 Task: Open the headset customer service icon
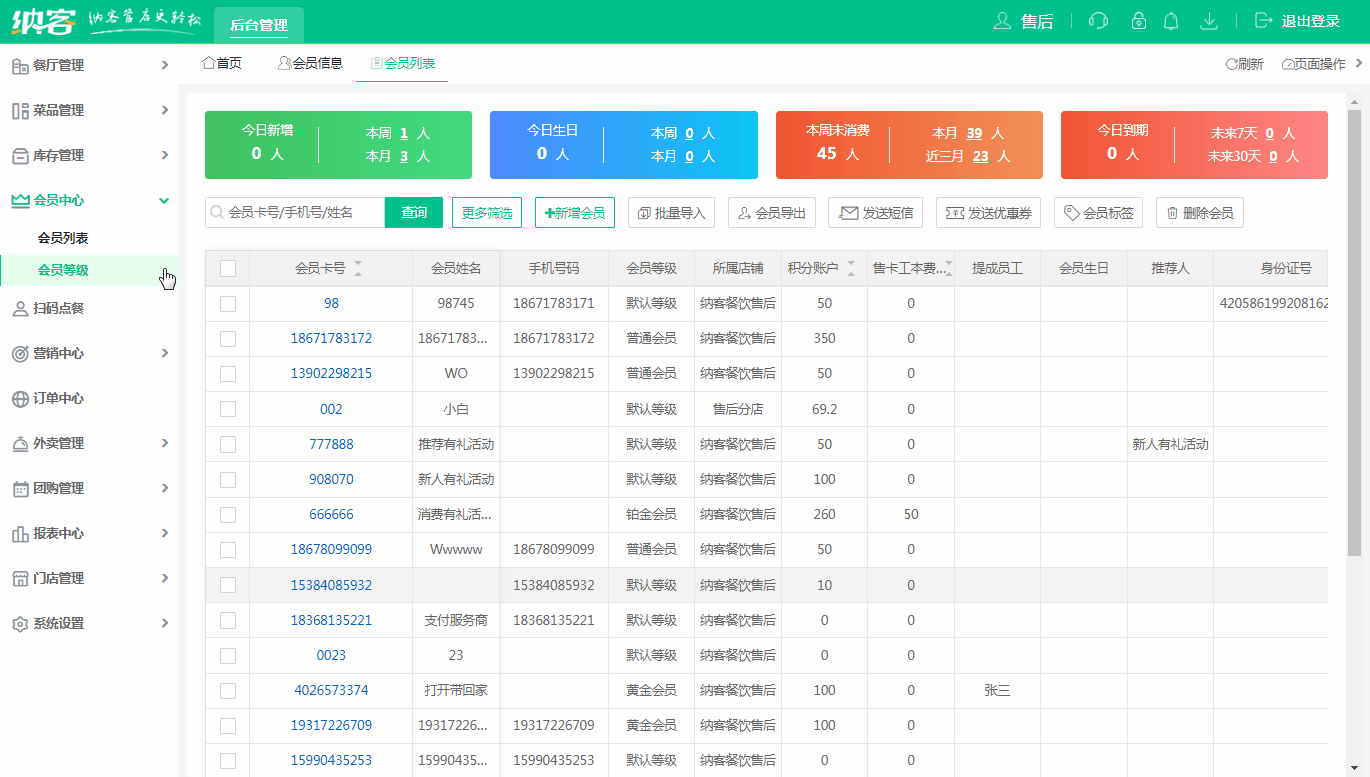pyautogui.click(x=1098, y=20)
